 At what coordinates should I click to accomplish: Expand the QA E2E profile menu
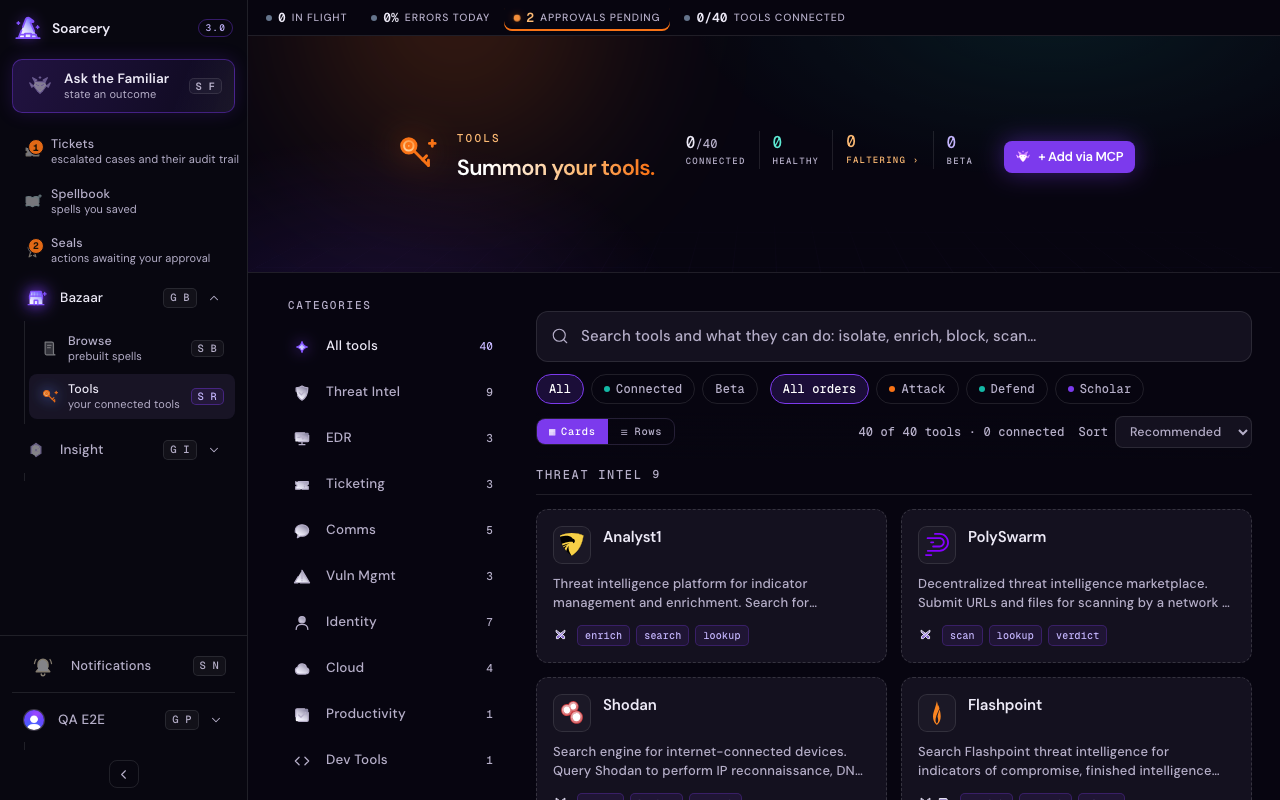pos(216,720)
